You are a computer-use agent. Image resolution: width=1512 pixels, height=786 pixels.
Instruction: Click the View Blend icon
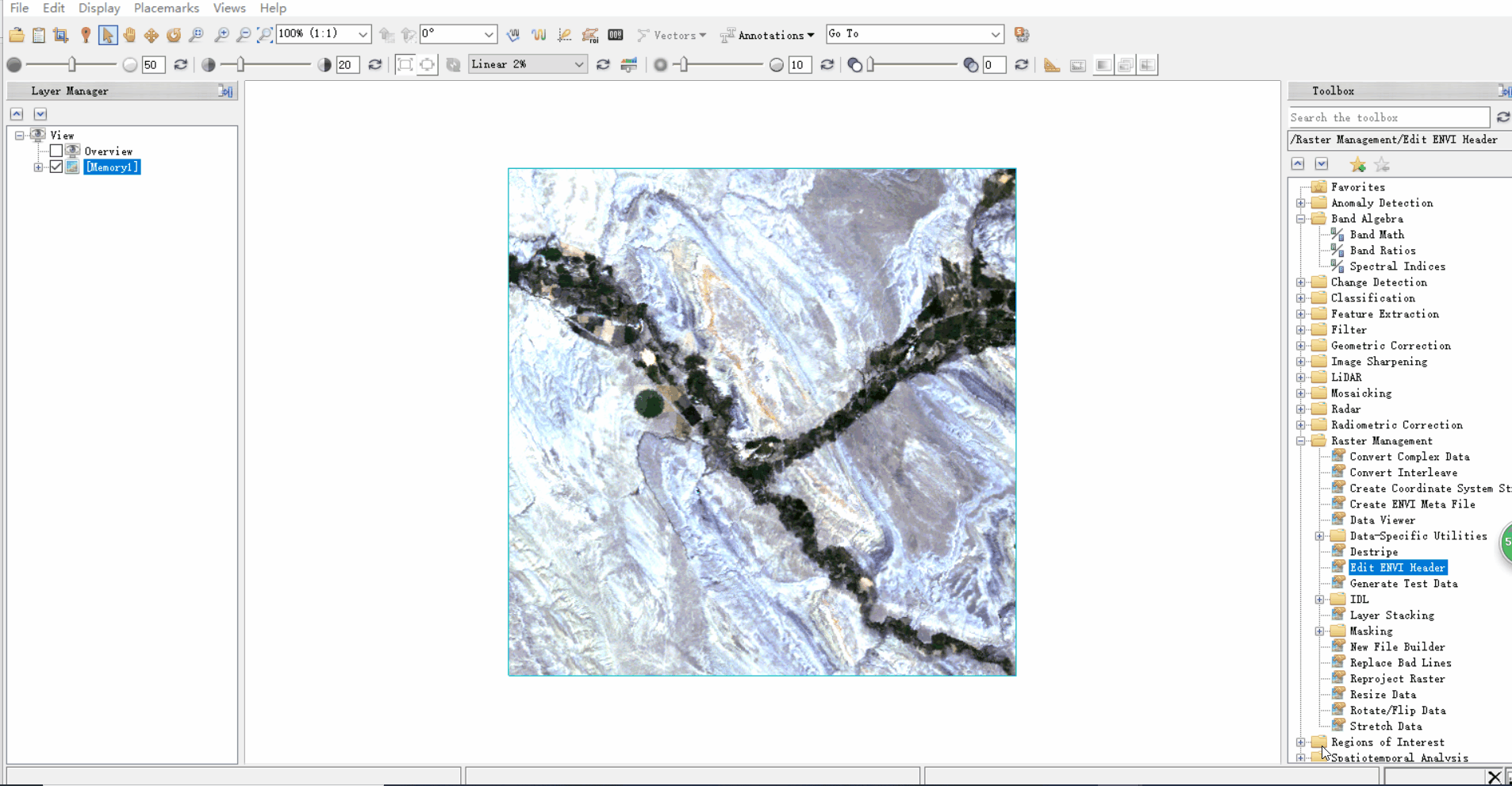coord(1103,65)
